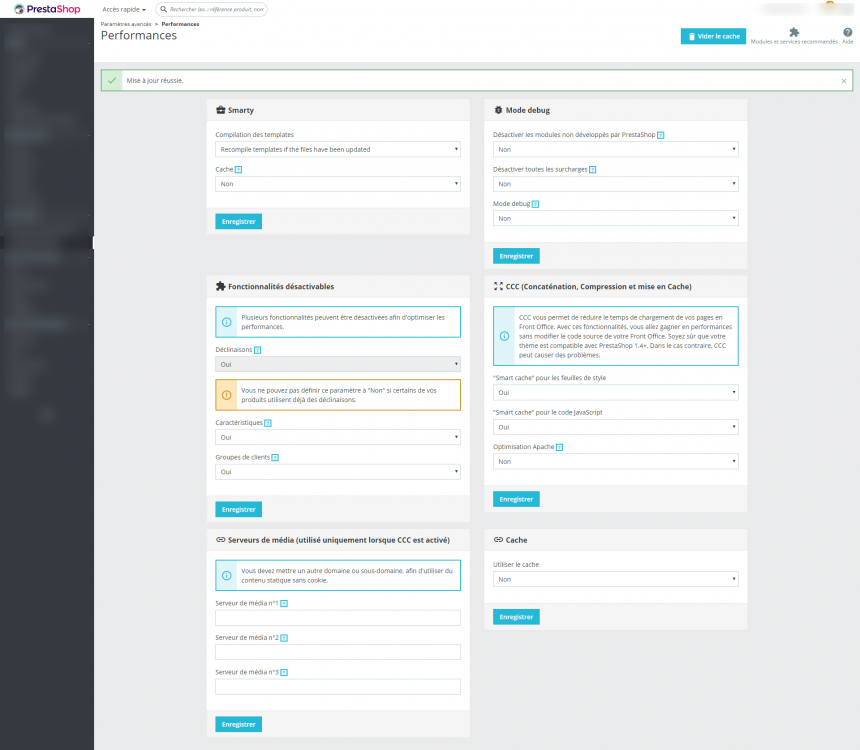Image resolution: width=860 pixels, height=750 pixels.
Task: Open Désactiver toutes les surcharges dropdown
Action: point(615,184)
